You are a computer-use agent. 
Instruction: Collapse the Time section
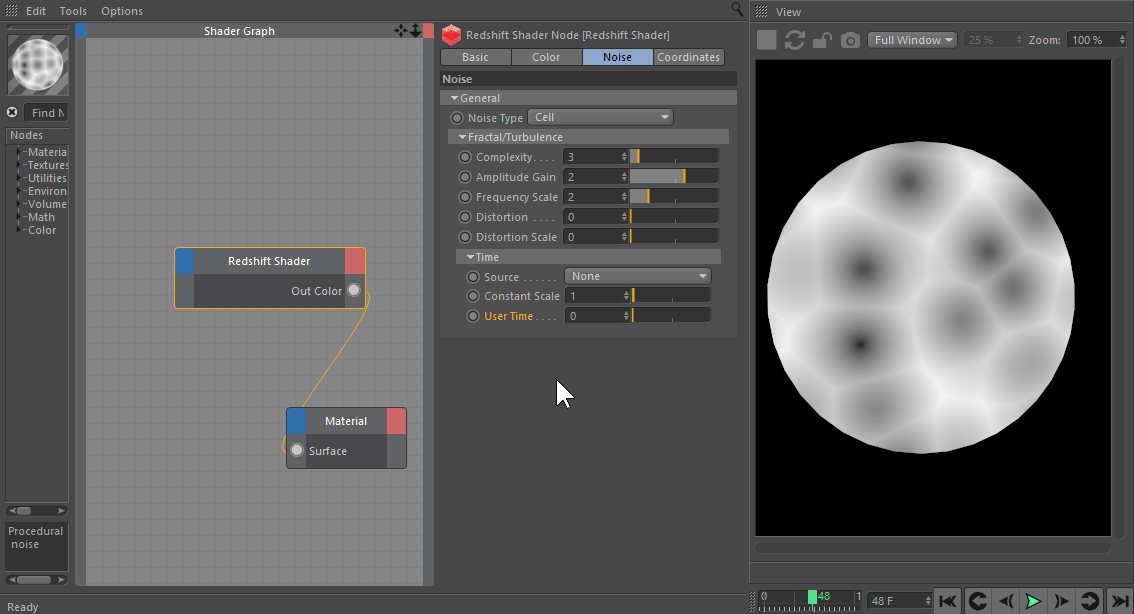pos(470,257)
